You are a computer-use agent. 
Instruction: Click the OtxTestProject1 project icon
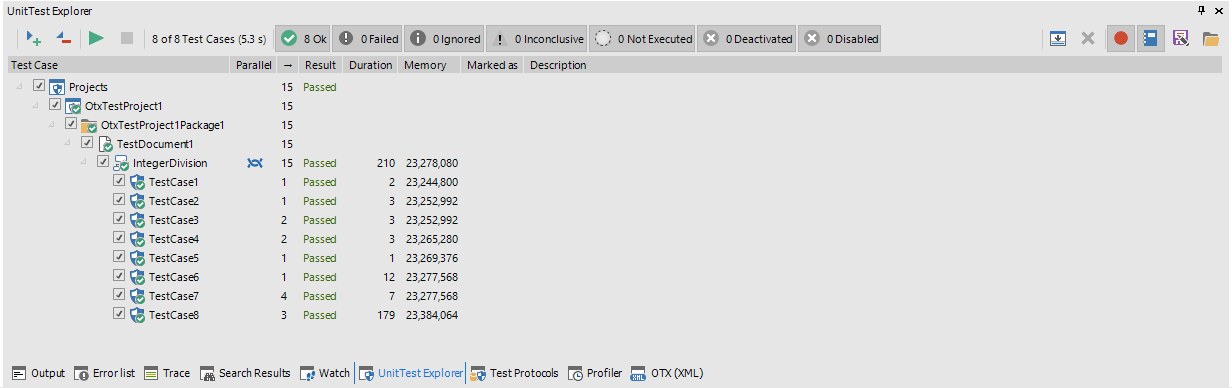tap(73, 106)
